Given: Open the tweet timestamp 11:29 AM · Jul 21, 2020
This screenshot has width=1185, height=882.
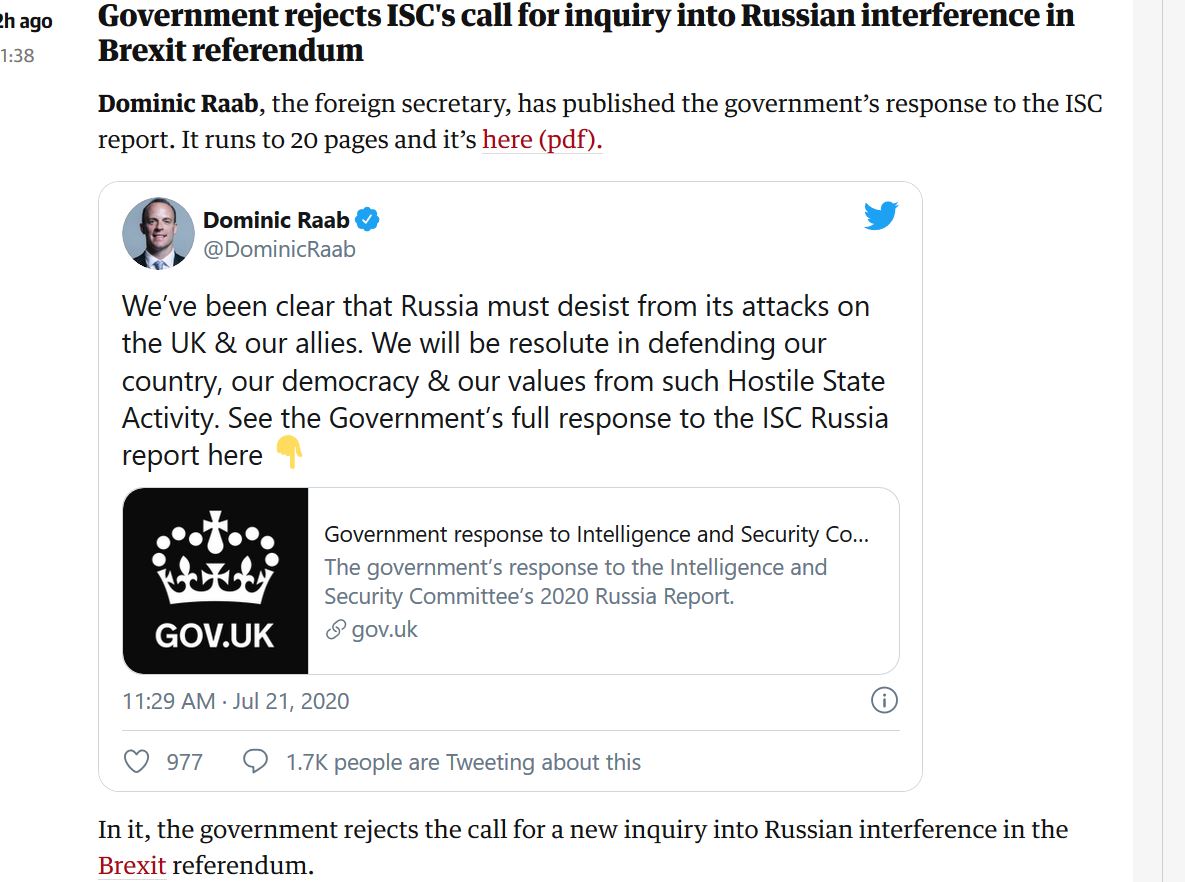Looking at the screenshot, I should [236, 701].
